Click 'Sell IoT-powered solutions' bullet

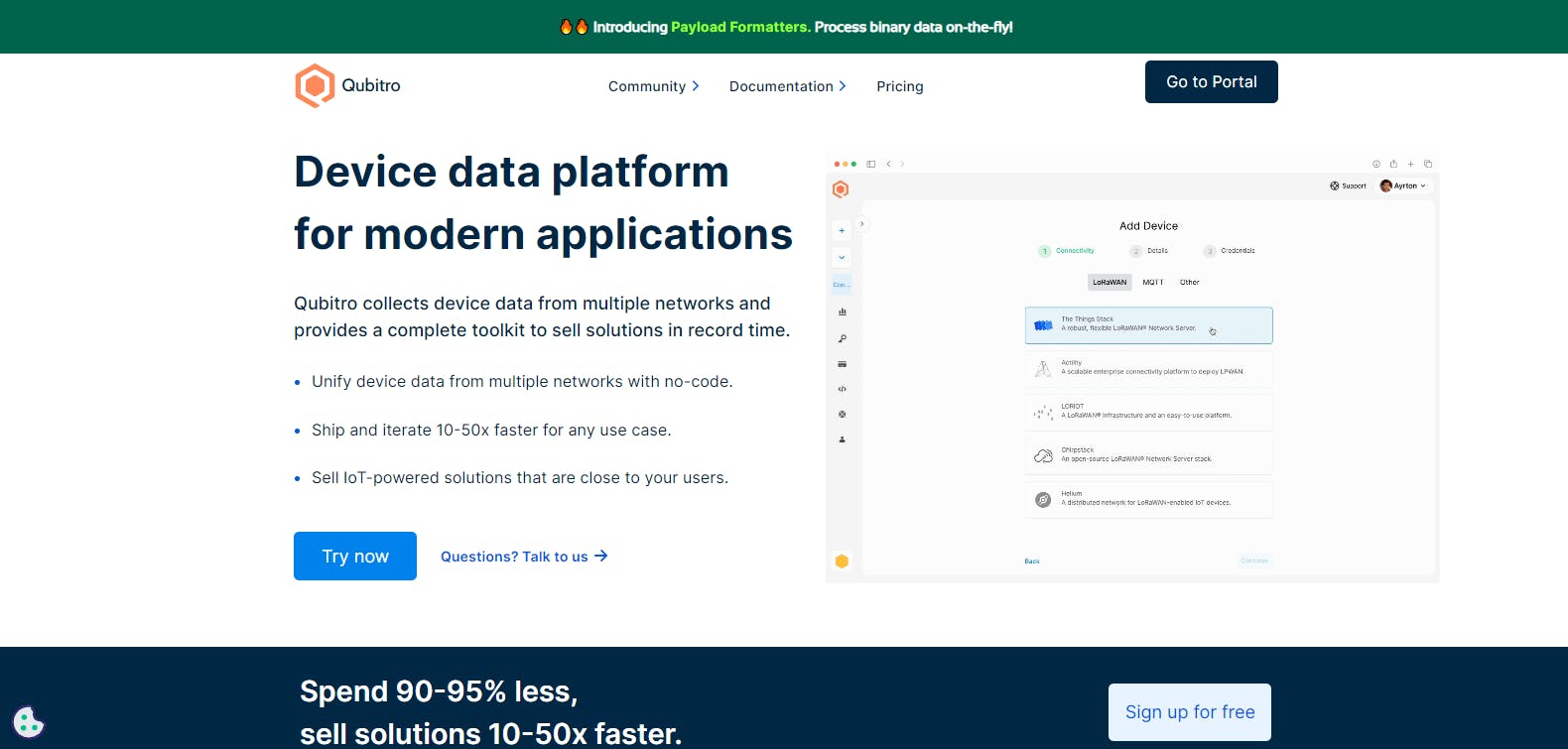point(520,478)
